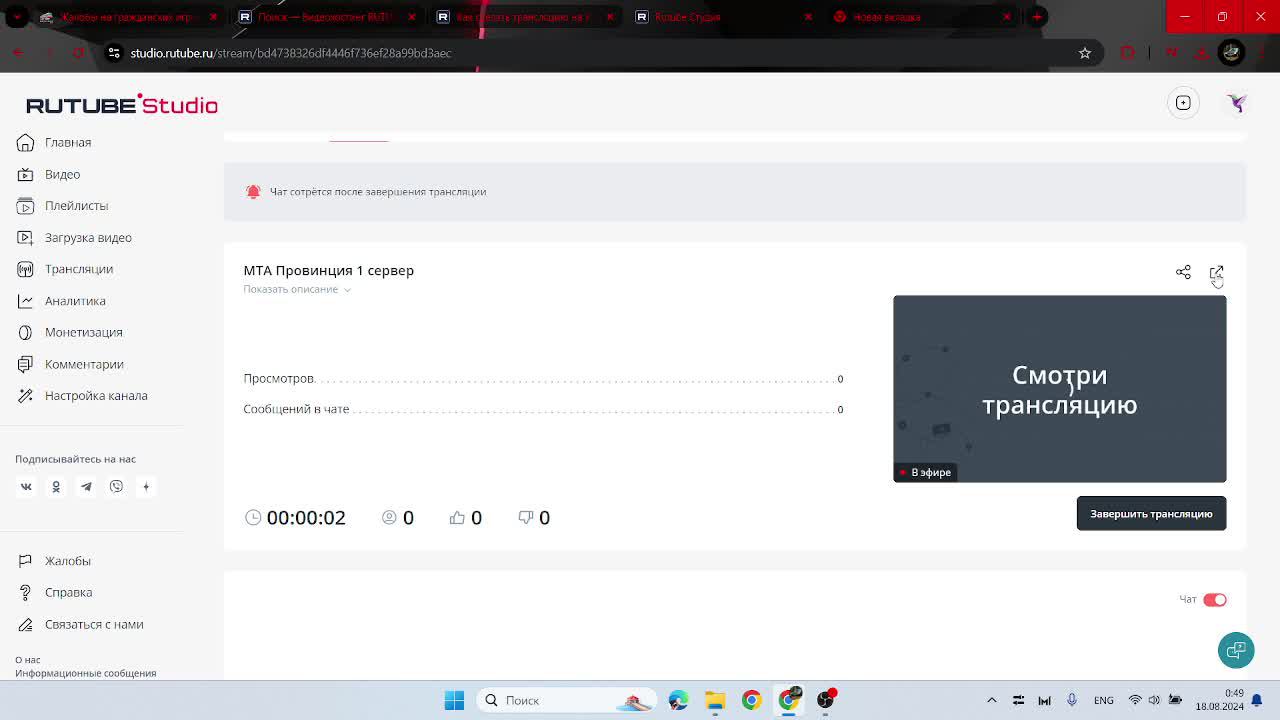This screenshot has width=1280, height=720.
Task: Open the VK social link icon
Action: 26,487
